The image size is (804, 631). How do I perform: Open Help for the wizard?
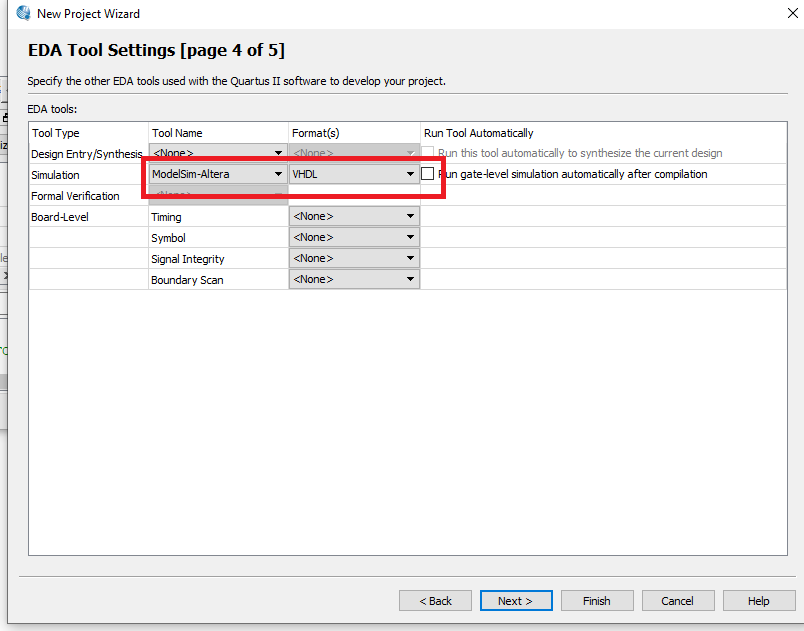[759, 601]
